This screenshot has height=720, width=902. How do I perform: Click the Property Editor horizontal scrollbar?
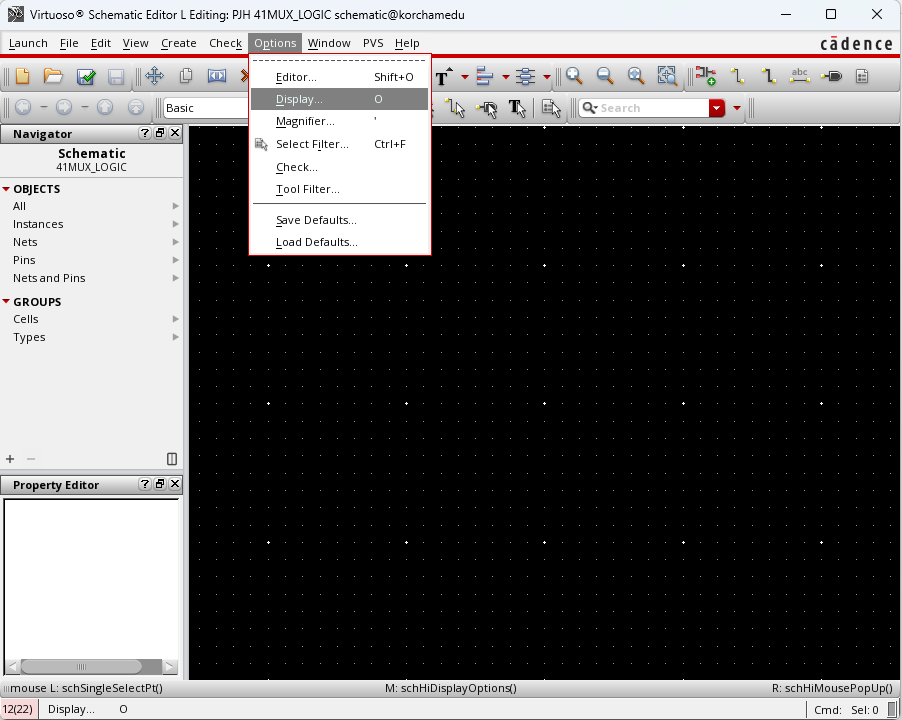[91, 667]
